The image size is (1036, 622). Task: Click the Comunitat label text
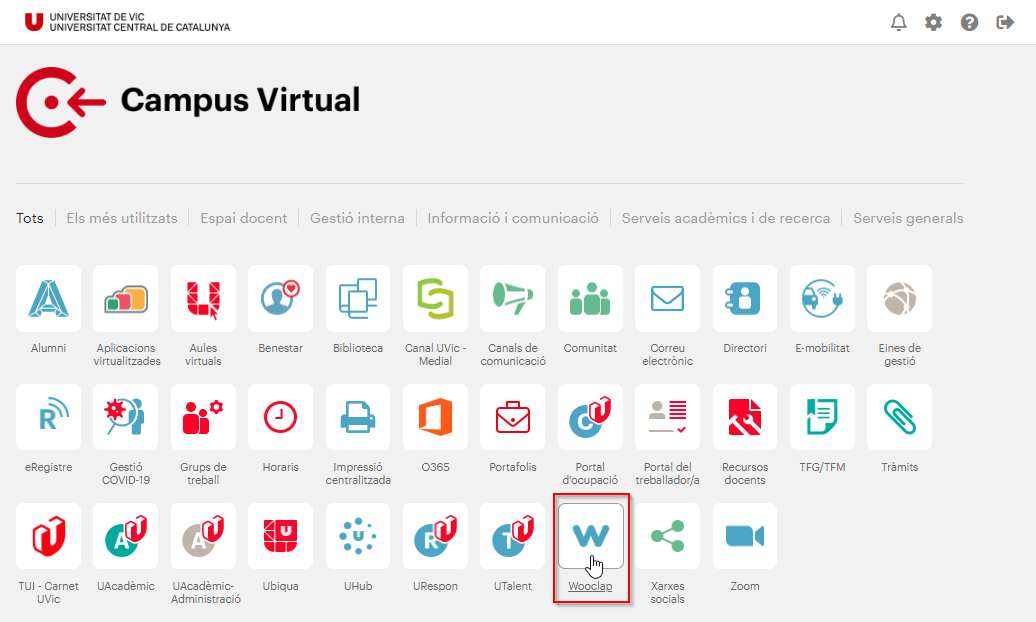[590, 348]
